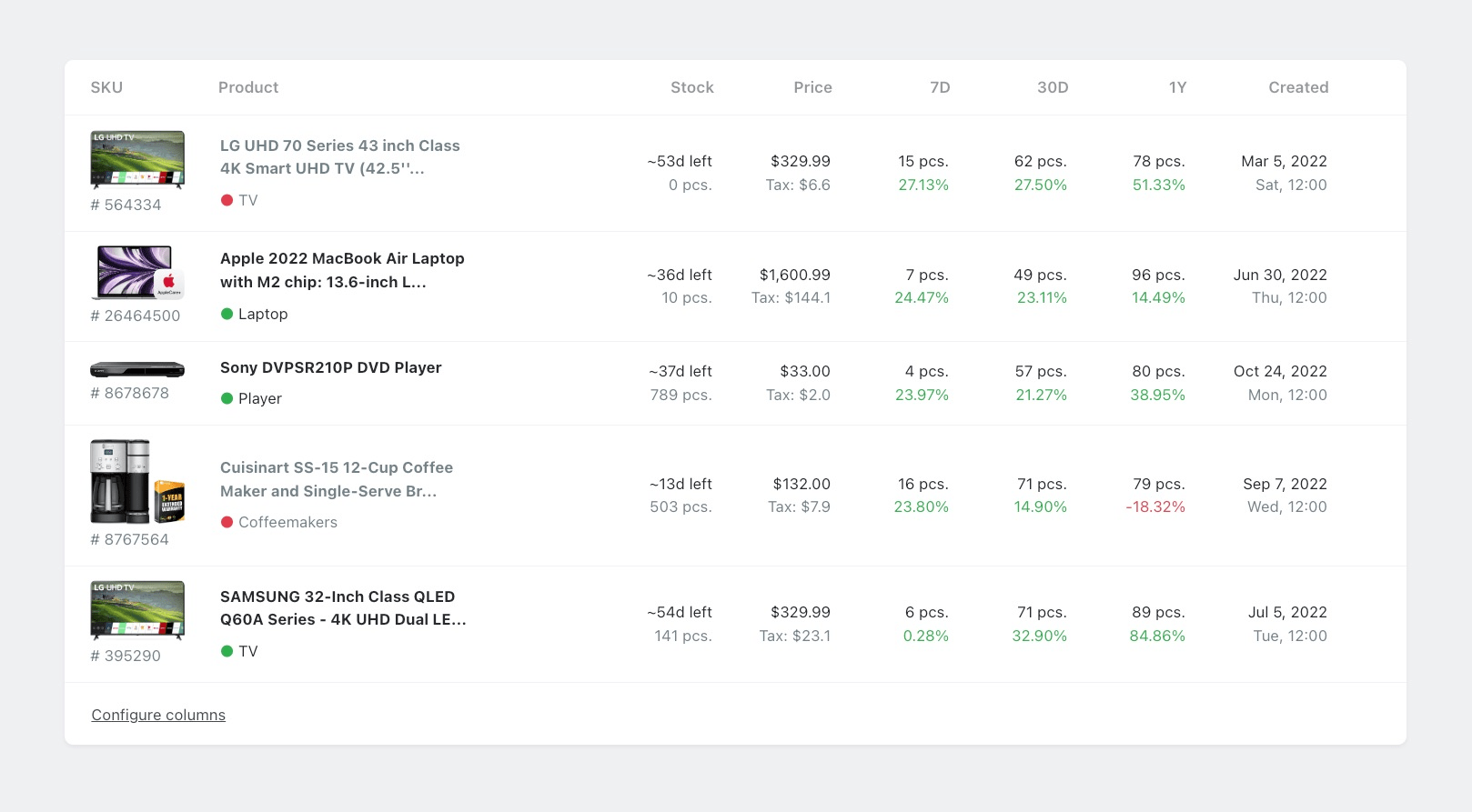The image size is (1472, 812).
Task: Open the MacBook Air product thumbnail
Action: coord(137,272)
